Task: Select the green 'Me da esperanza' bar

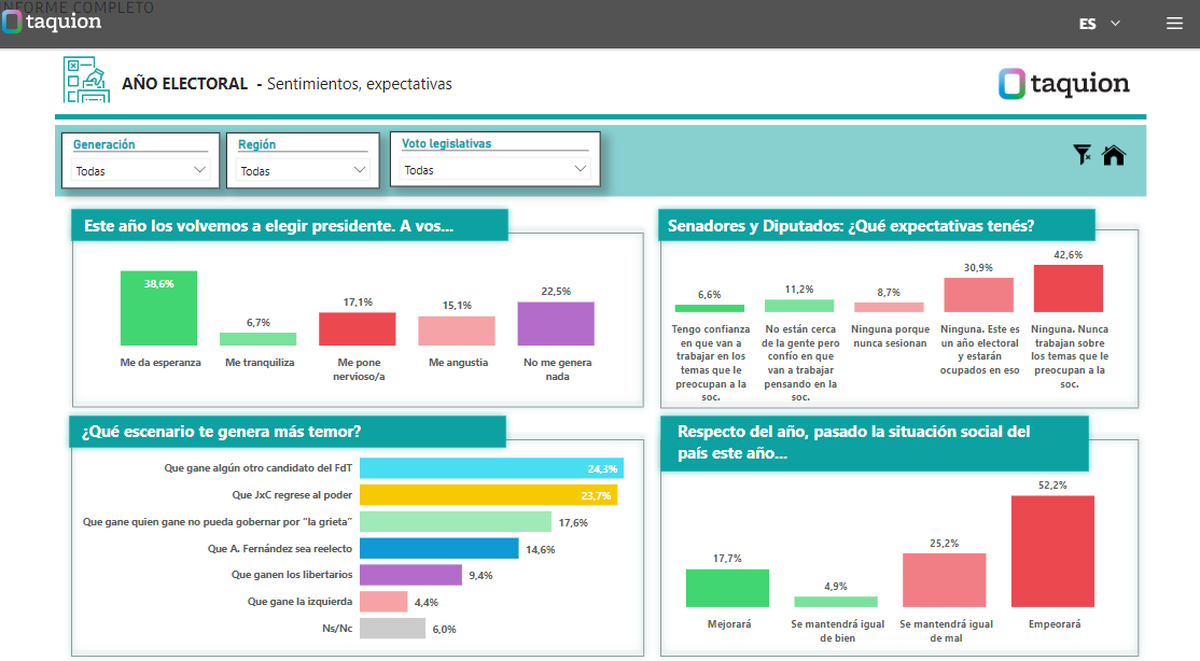Action: click(159, 308)
